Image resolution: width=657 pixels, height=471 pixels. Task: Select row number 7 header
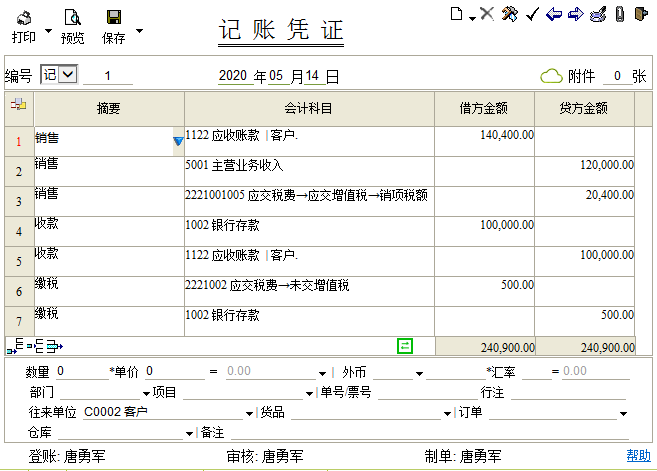19,321
